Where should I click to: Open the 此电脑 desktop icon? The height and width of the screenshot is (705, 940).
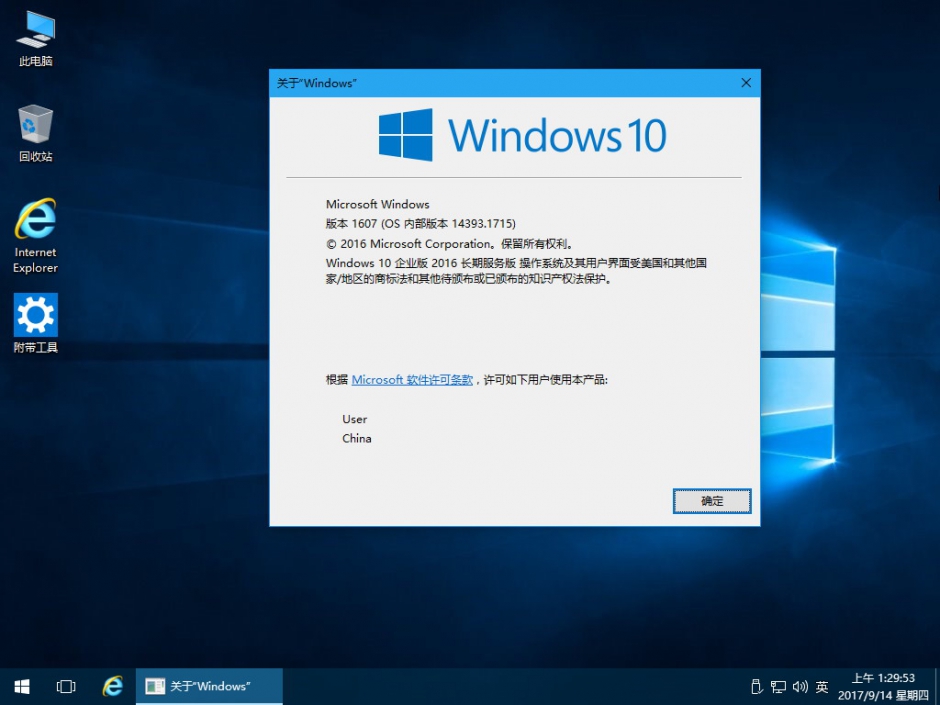click(x=35, y=39)
